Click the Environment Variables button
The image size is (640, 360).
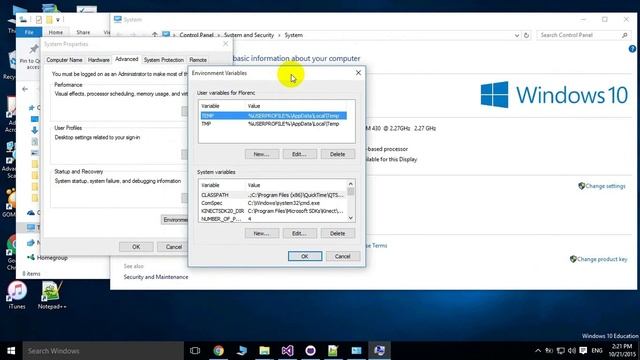tap(175, 220)
